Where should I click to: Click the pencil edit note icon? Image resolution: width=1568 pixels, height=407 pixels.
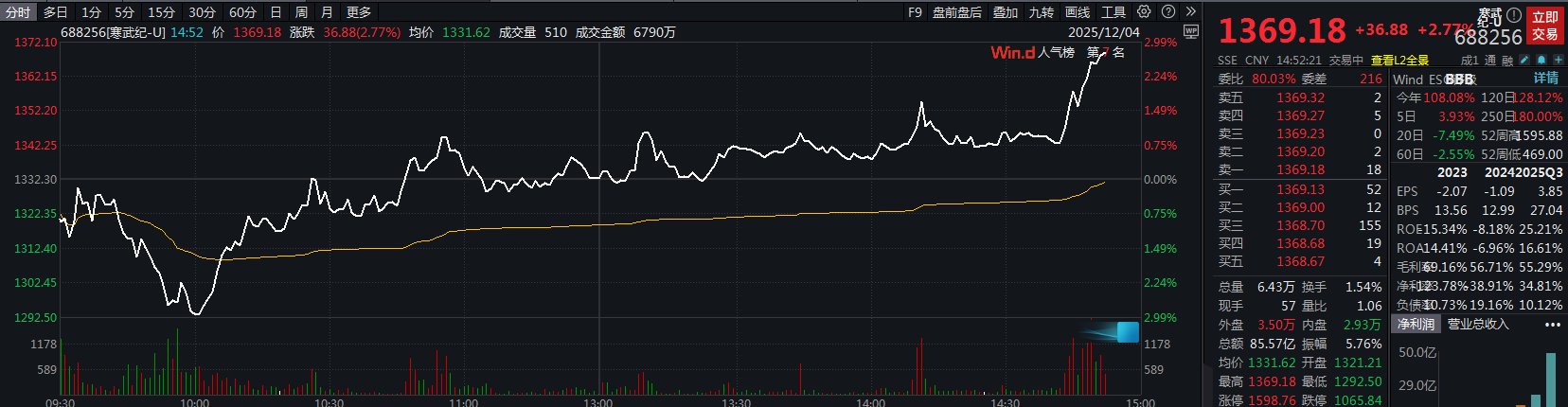pos(1524,60)
